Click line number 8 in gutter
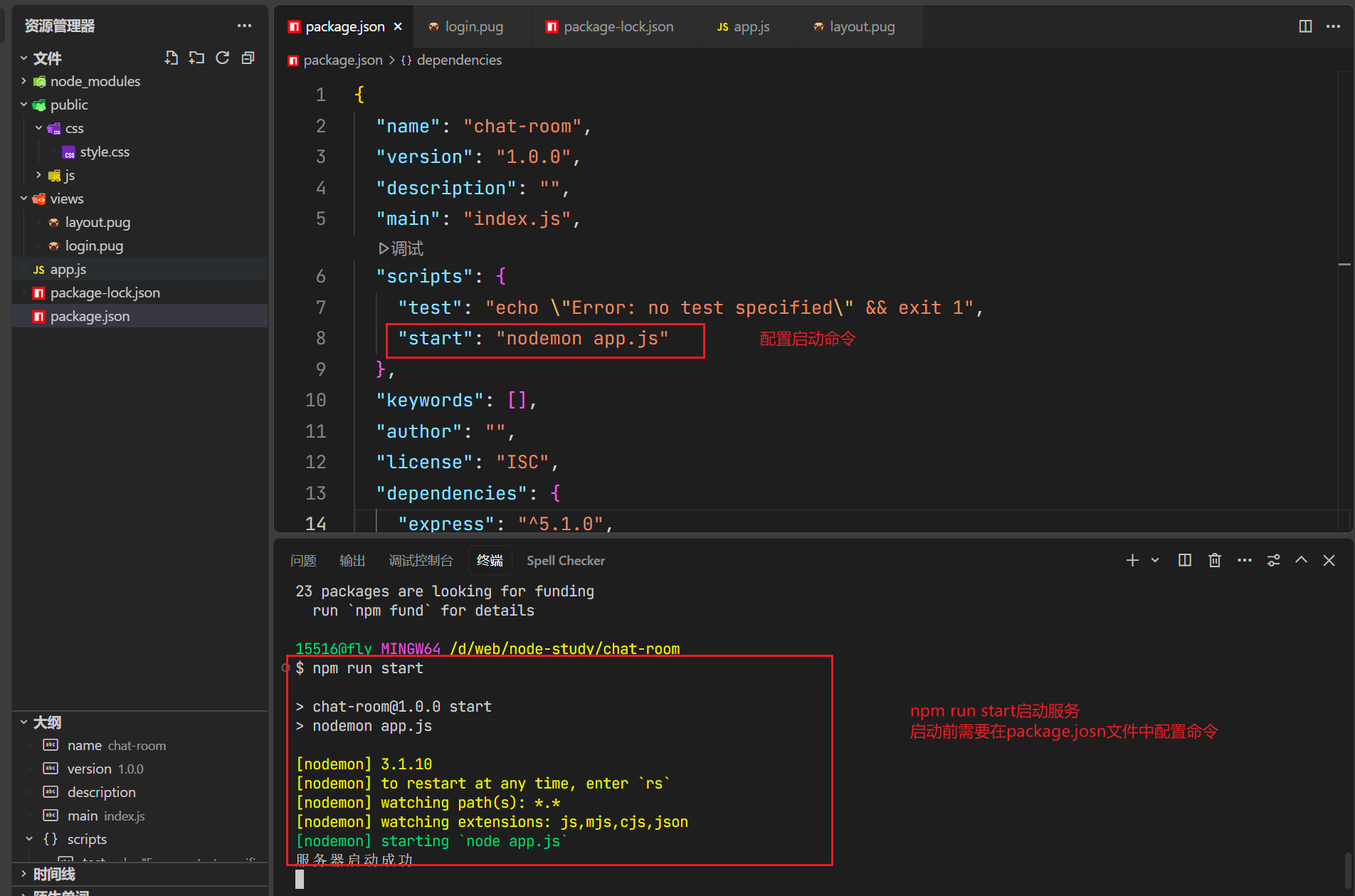 click(321, 338)
